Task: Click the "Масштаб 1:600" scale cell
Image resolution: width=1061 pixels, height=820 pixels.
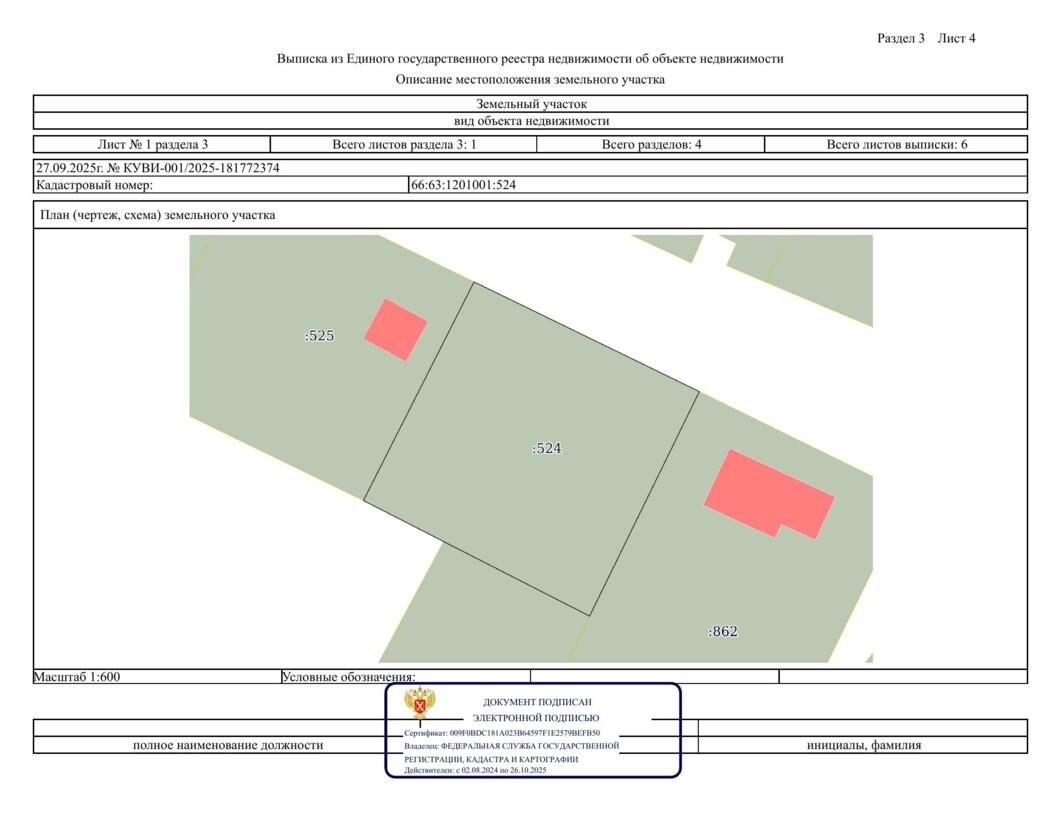Action: click(x=78, y=677)
